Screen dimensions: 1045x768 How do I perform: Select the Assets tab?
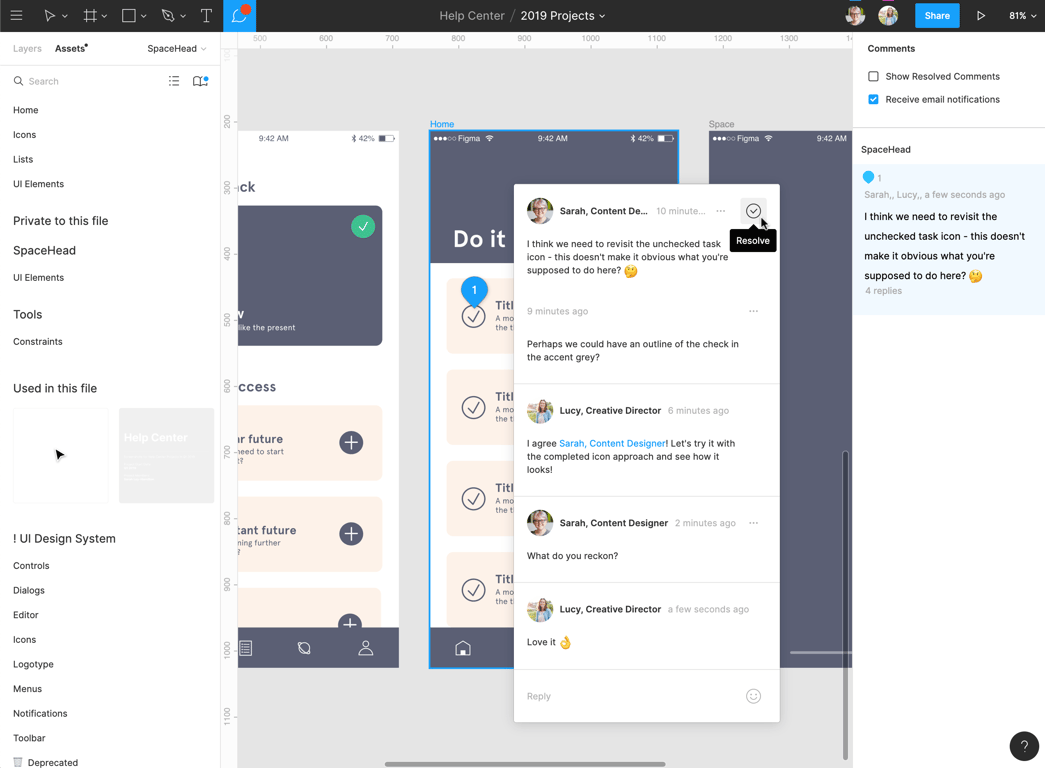coord(70,48)
